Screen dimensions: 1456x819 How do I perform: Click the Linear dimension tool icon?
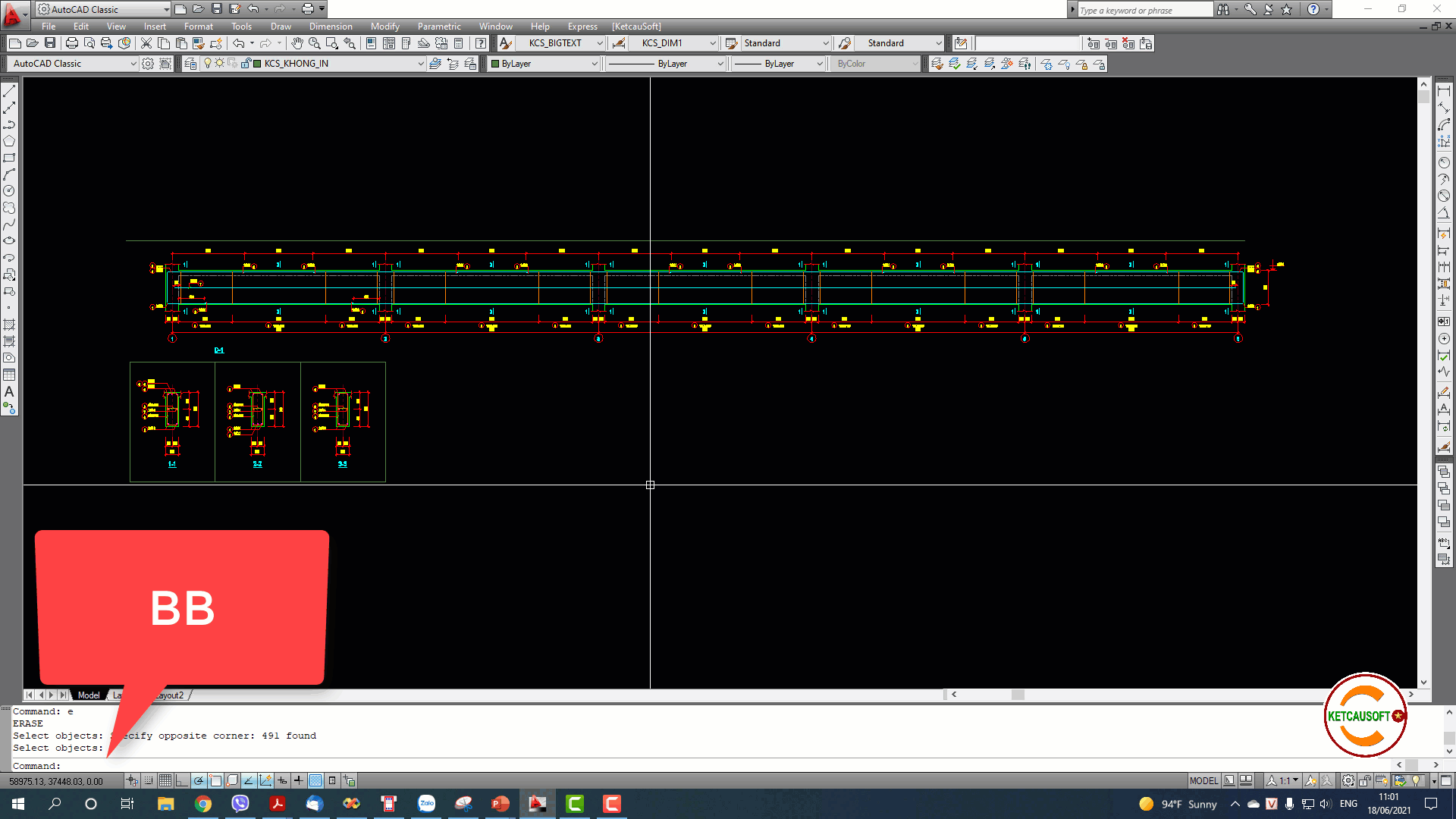tap(1444, 91)
